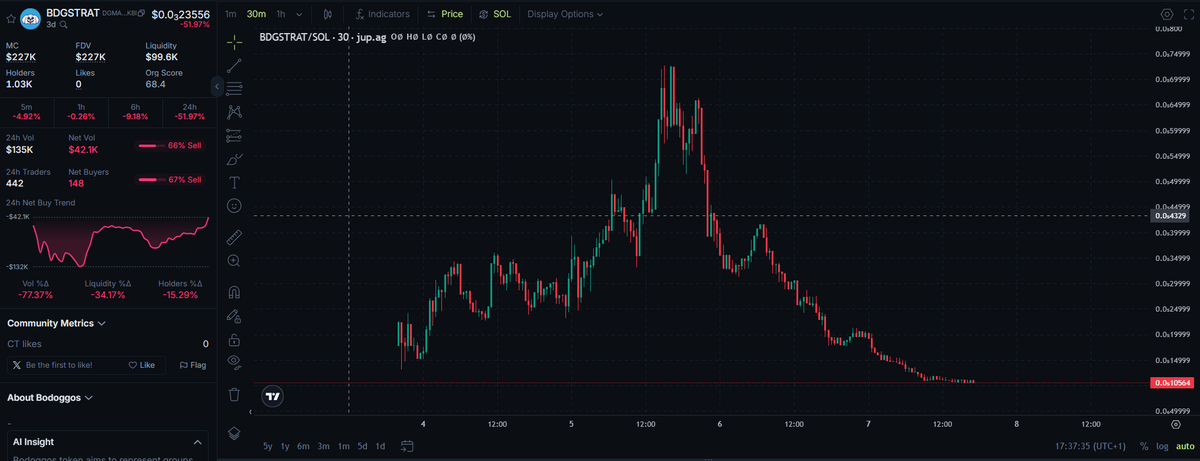Open the Display Options dropdown
This screenshot has width=1200, height=461.
pyautogui.click(x=565, y=14)
